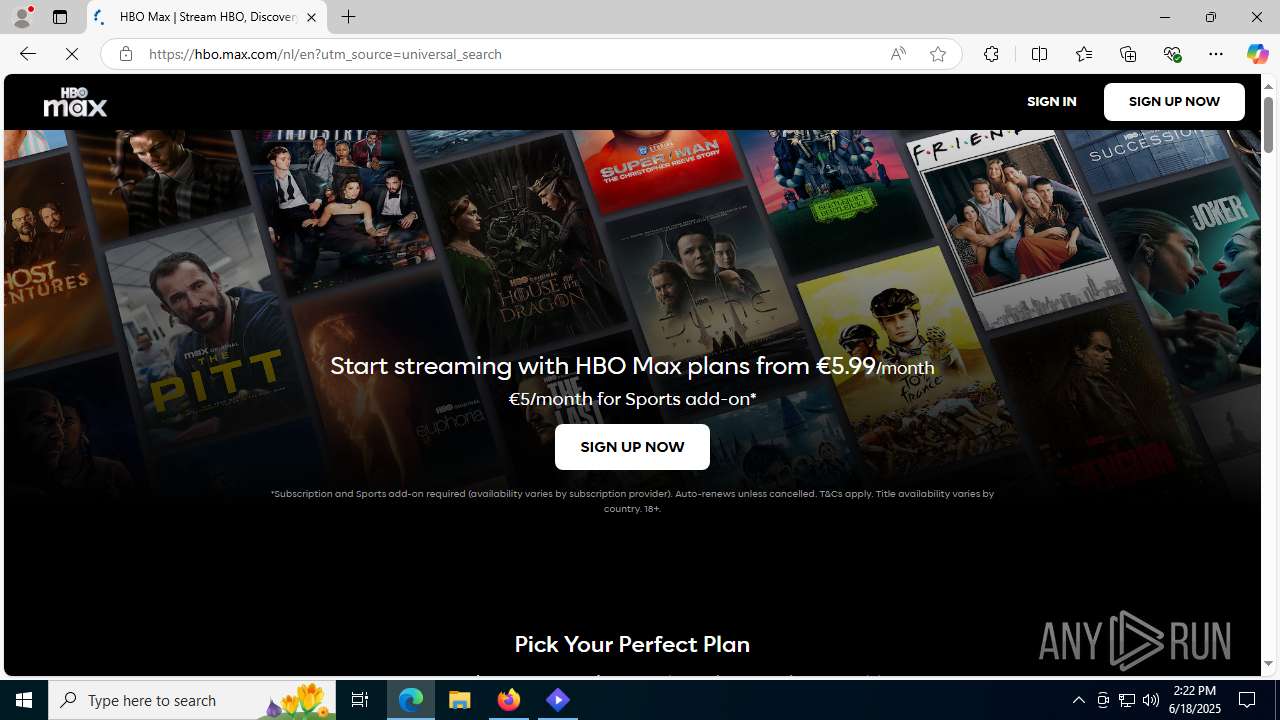Image resolution: width=1280 pixels, height=720 pixels.
Task: Click the header Sign Up Now button
Action: pos(1174,102)
